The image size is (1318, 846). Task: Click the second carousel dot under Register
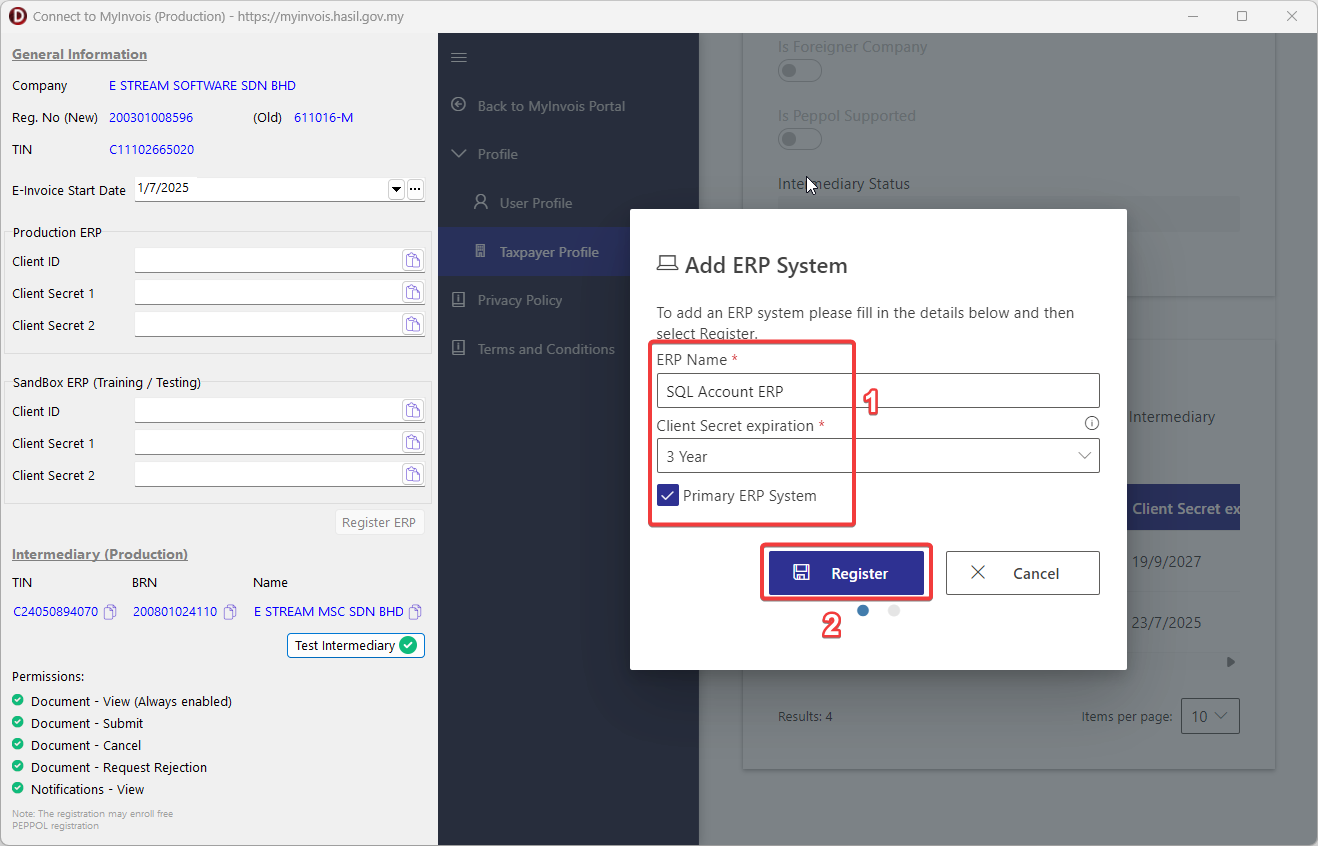(x=893, y=610)
